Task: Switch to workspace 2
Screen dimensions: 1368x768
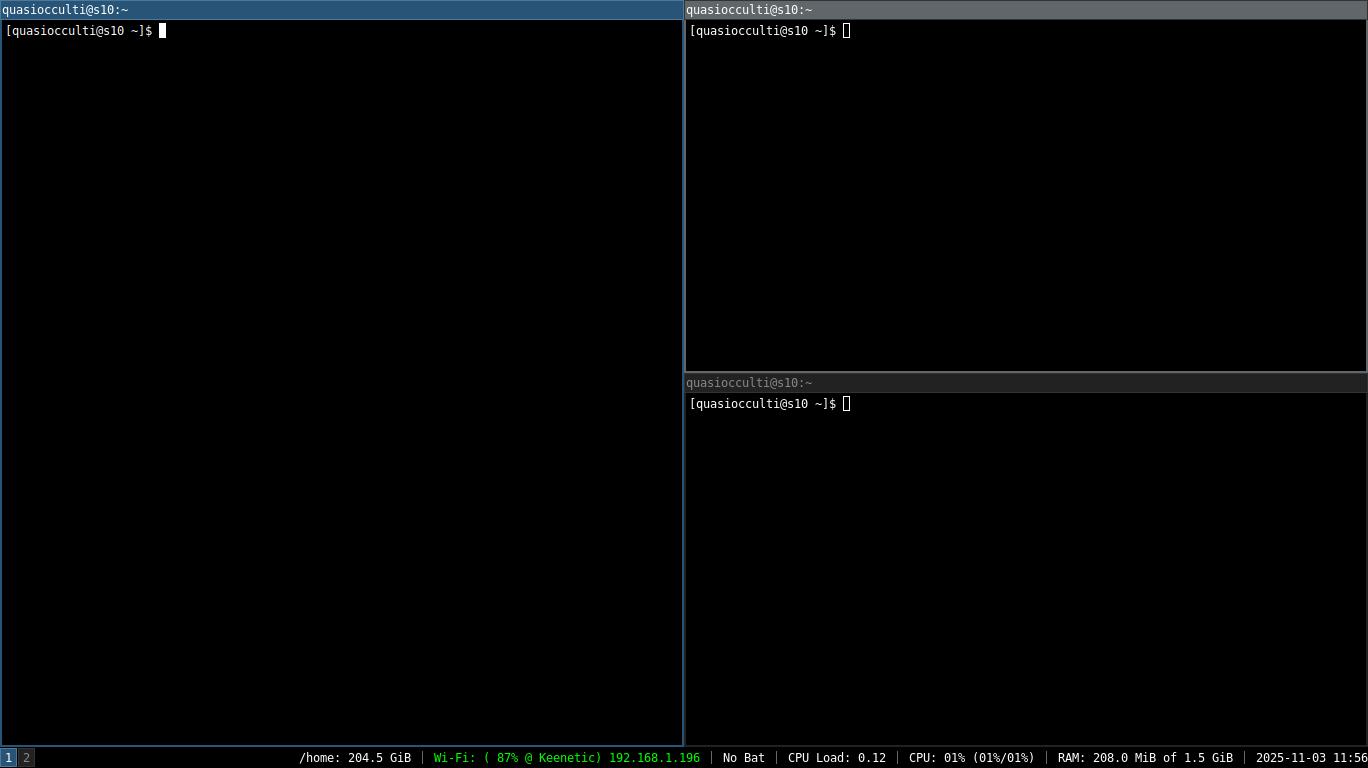Action: pos(27,758)
